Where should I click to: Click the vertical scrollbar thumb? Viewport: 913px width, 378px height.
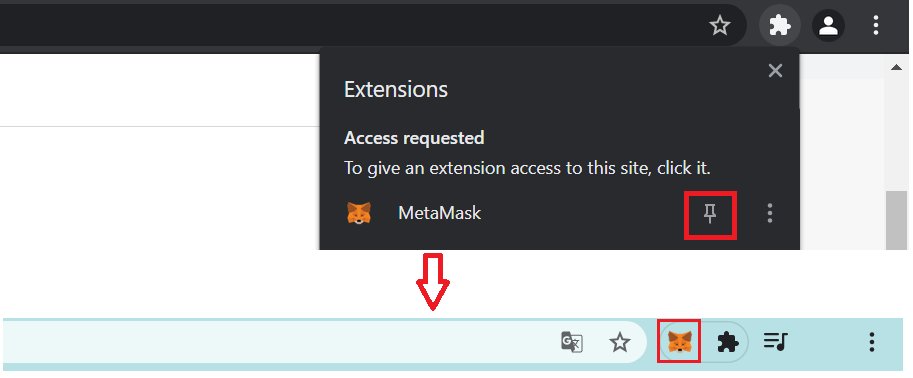[x=896, y=220]
